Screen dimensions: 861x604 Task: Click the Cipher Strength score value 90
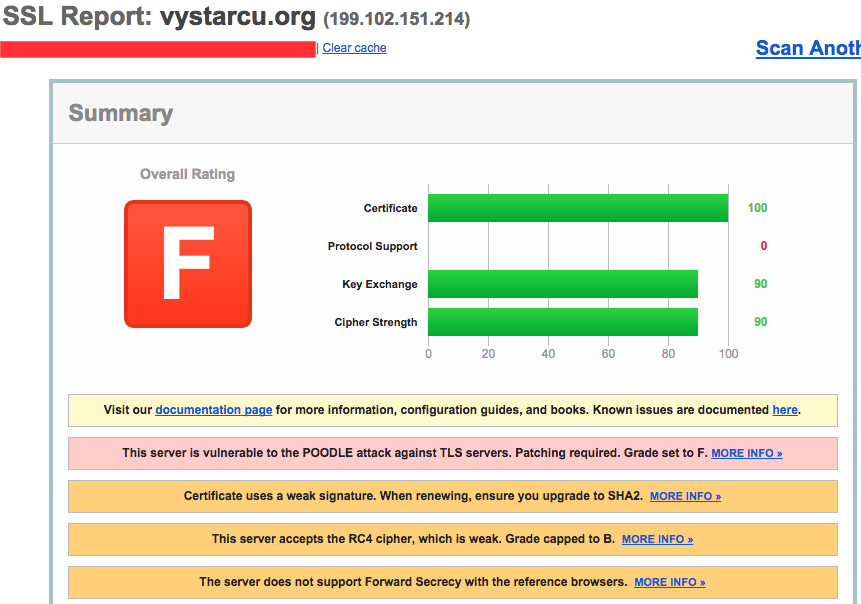[761, 322]
